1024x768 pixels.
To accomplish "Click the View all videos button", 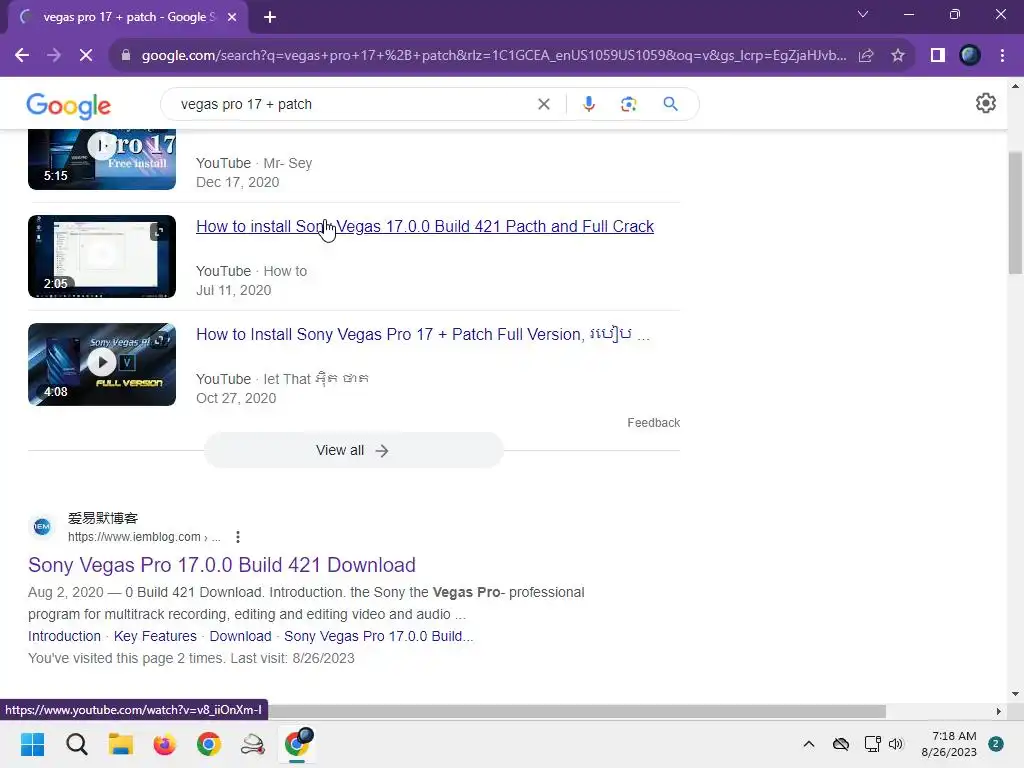I will tap(353, 450).
